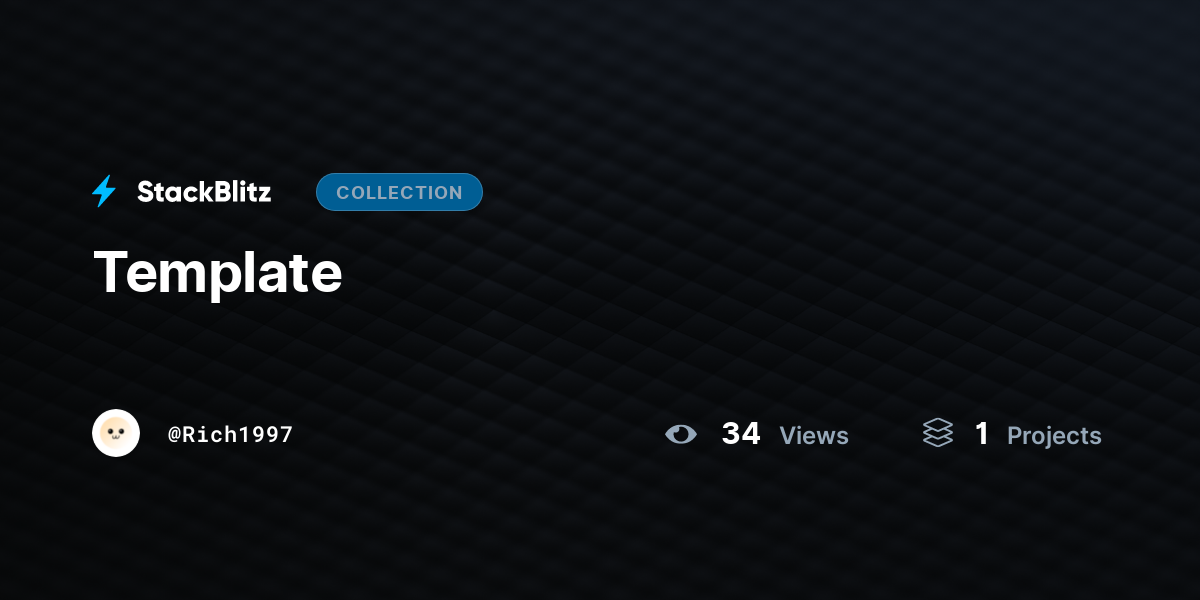1200x600 pixels.
Task: Click the 34 views count number
Action: click(741, 434)
